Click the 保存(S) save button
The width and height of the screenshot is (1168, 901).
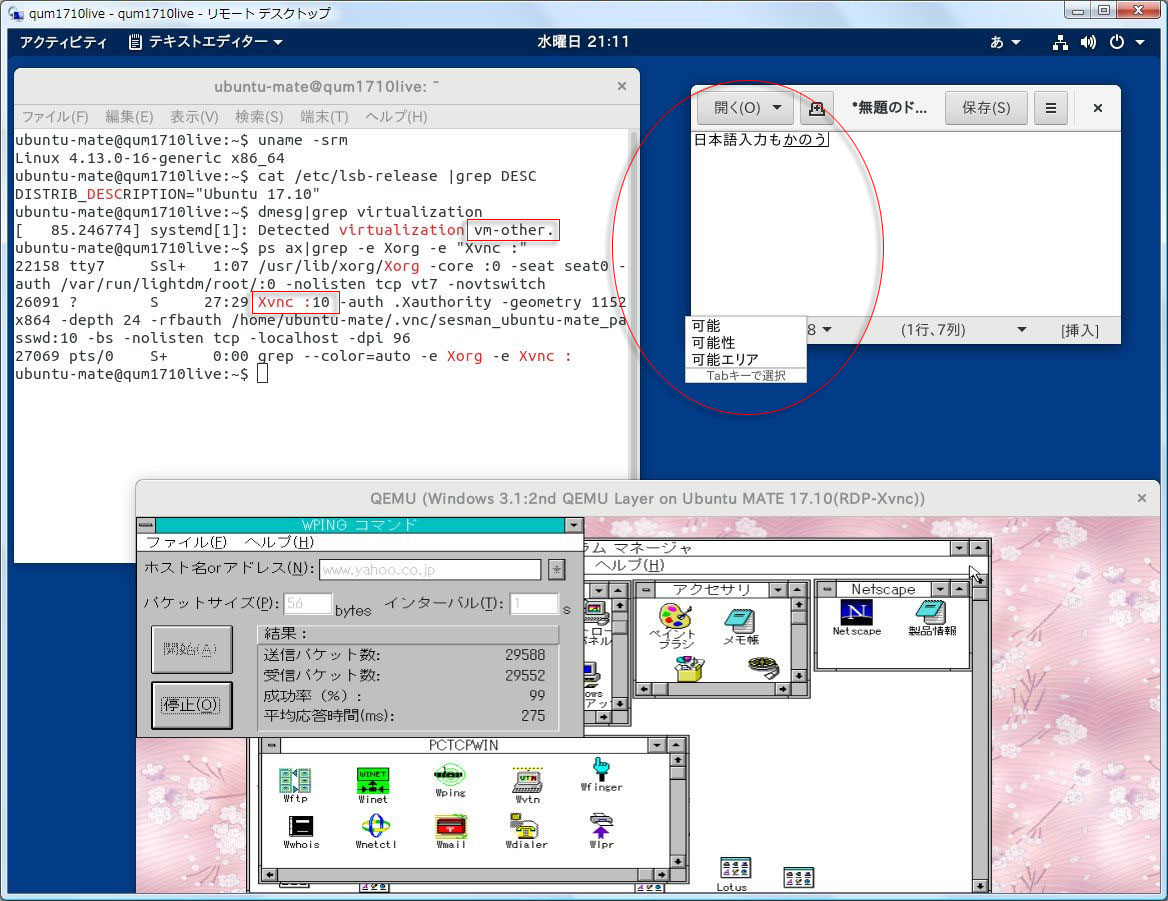pyautogui.click(x=986, y=108)
